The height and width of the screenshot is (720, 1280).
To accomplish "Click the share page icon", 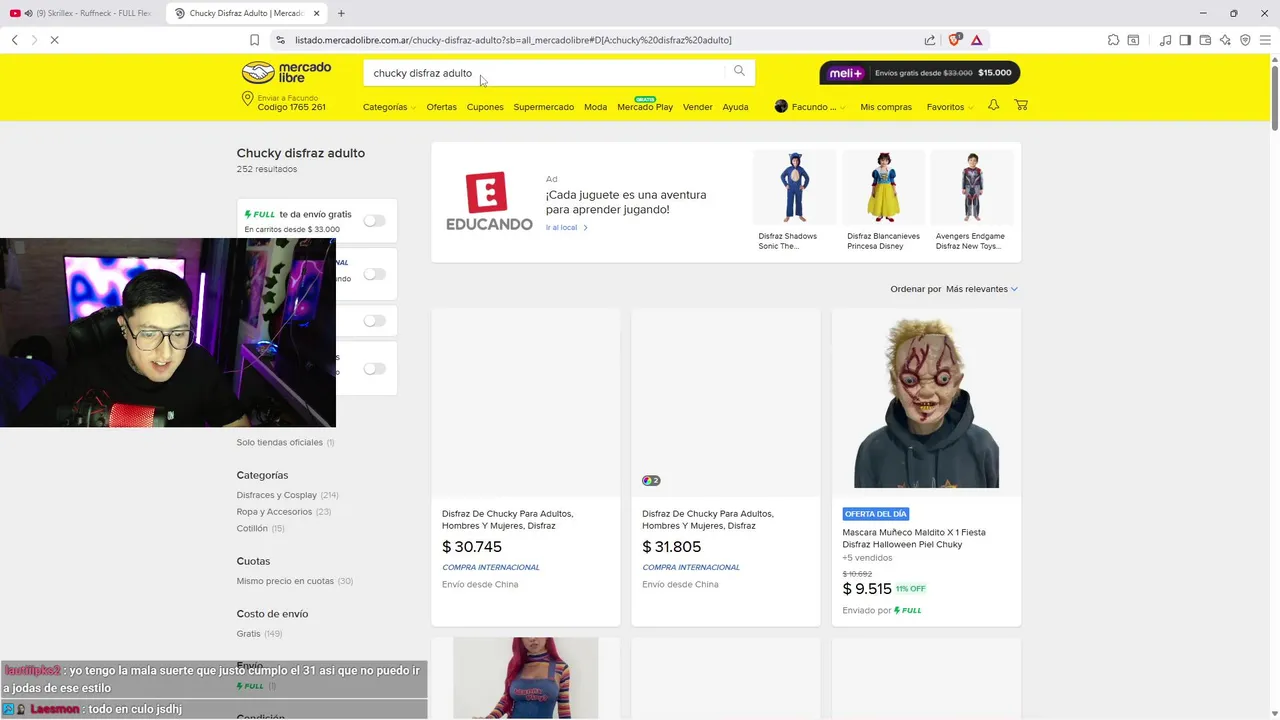I will (930, 40).
